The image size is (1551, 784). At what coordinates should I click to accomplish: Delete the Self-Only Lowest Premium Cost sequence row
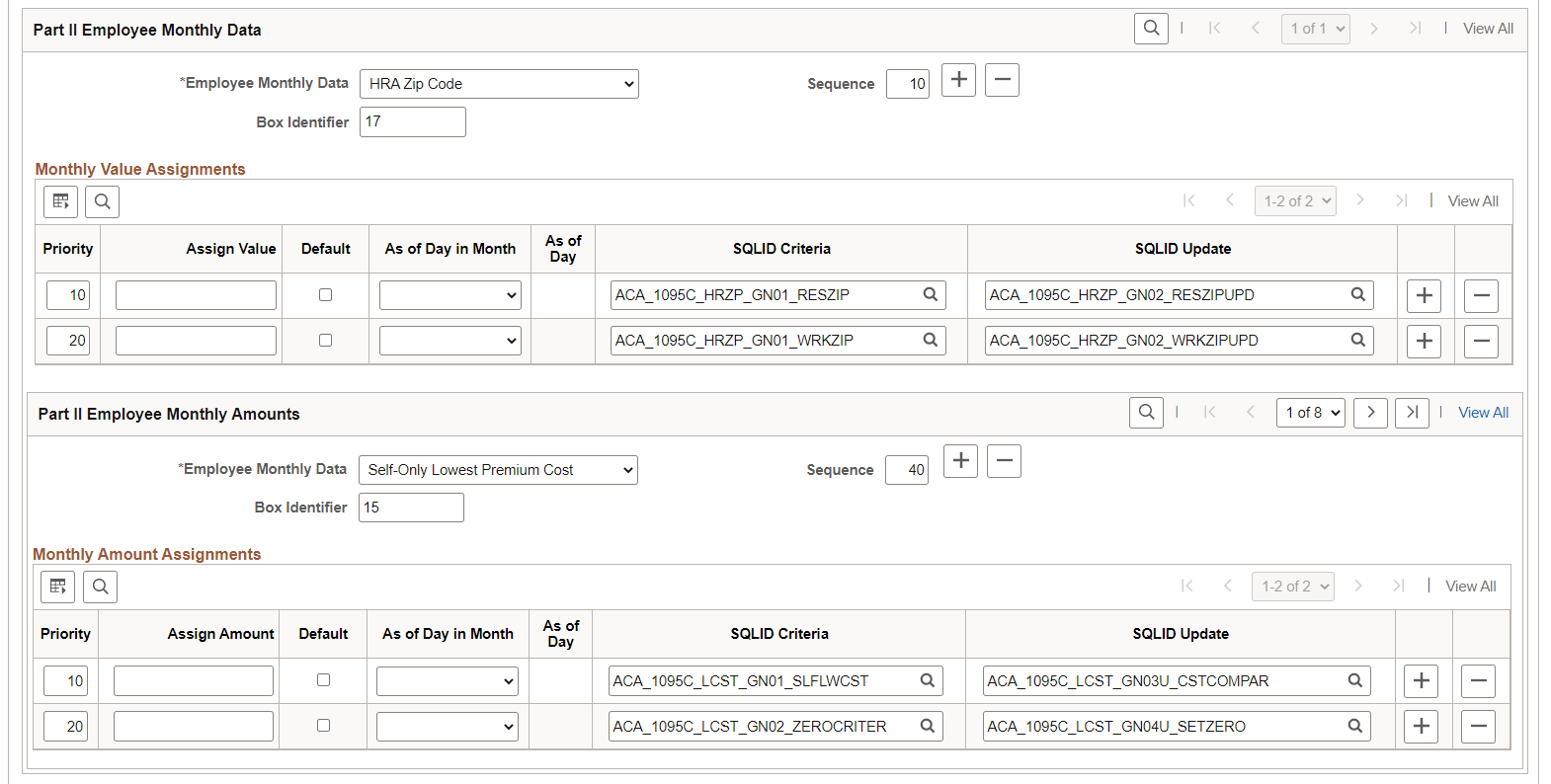pyautogui.click(x=1004, y=461)
